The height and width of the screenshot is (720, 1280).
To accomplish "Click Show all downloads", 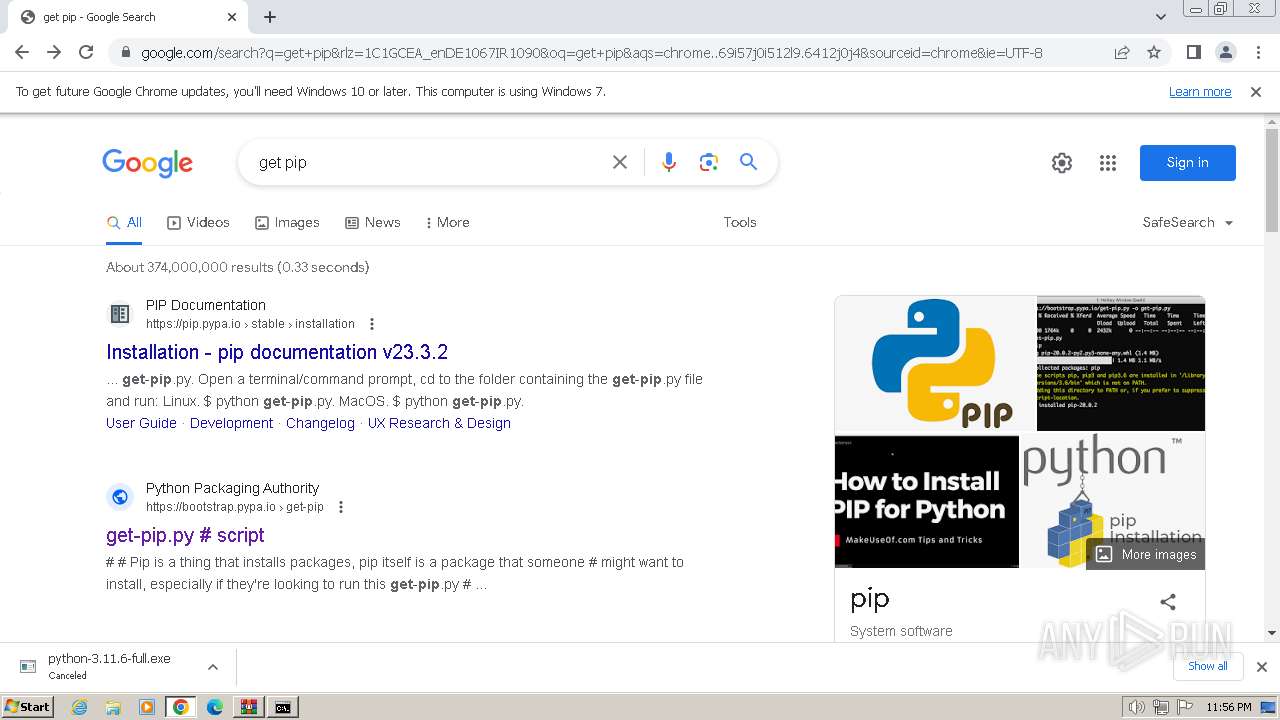I will 1208,666.
